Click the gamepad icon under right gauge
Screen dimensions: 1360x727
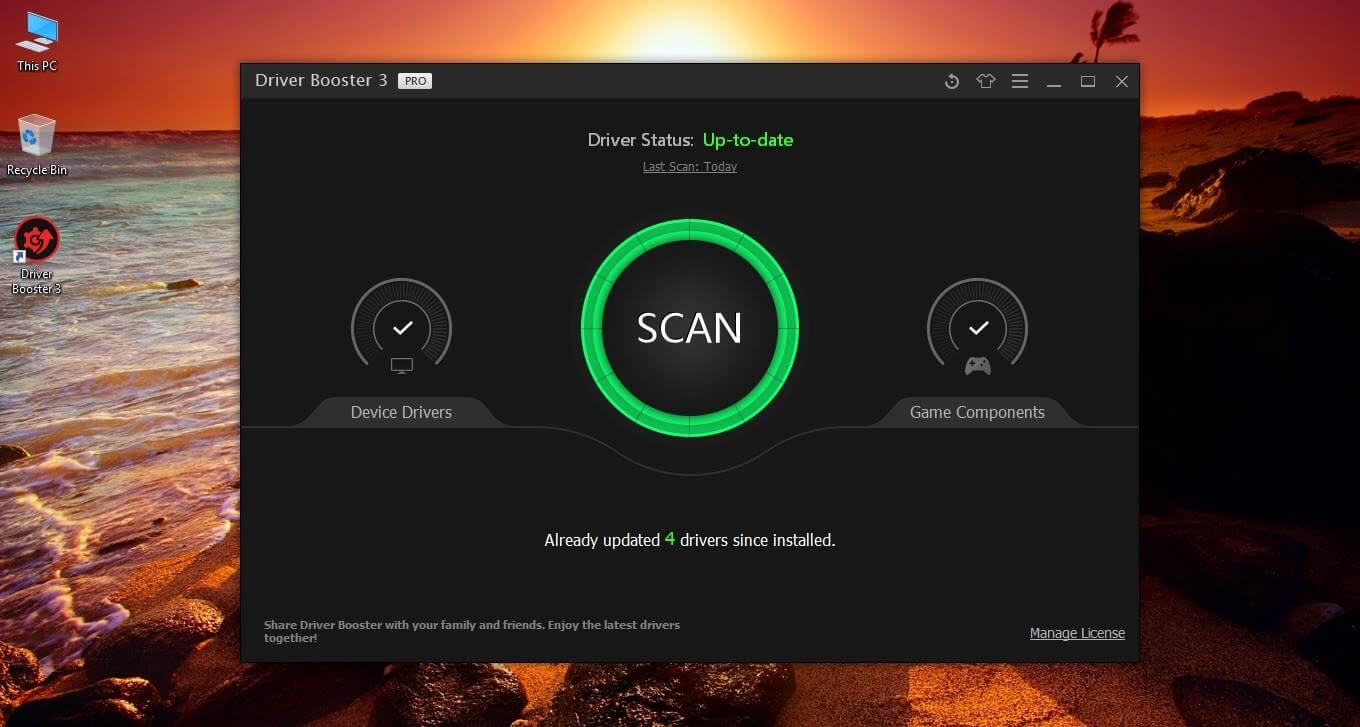point(978,366)
